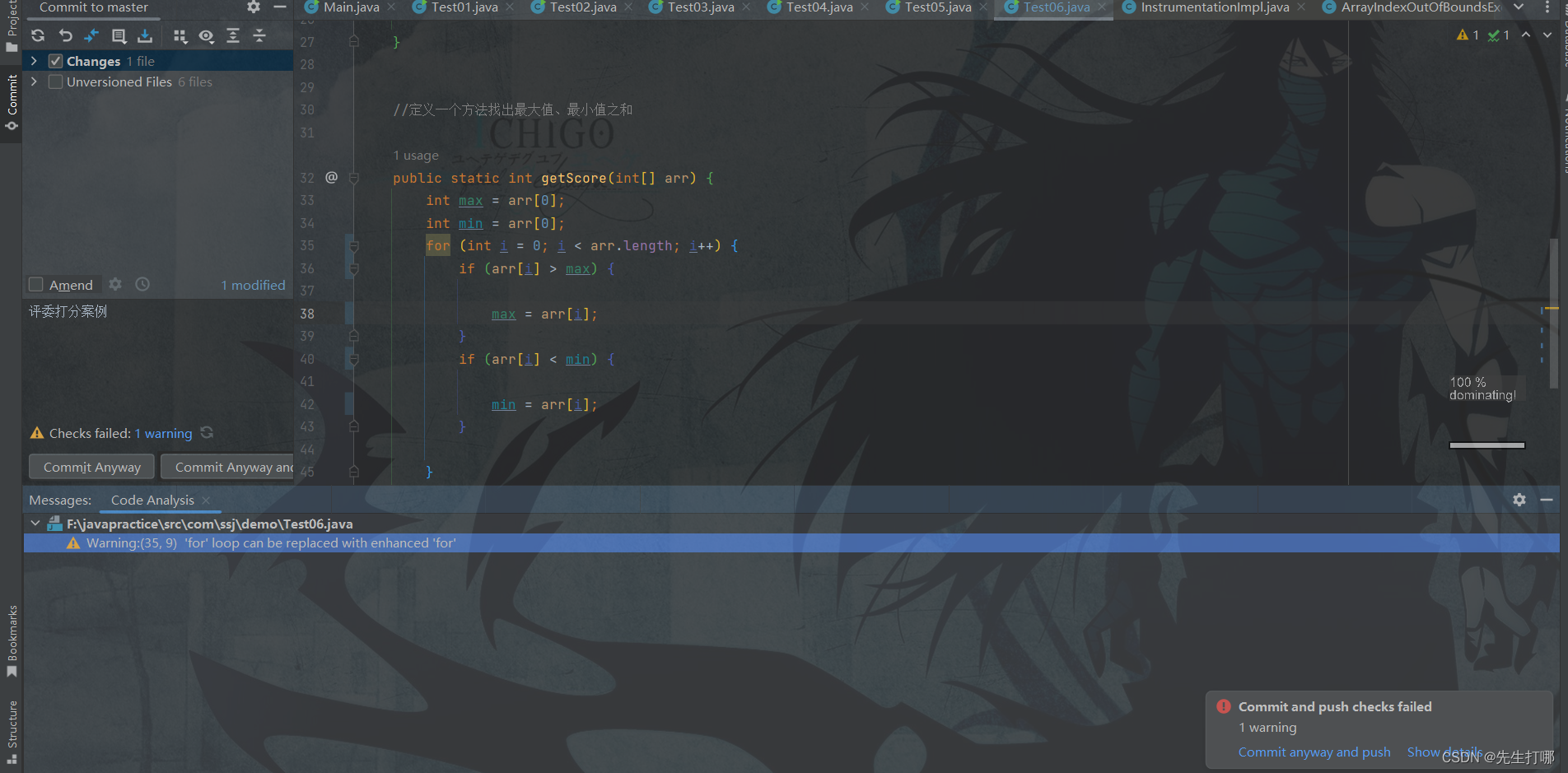The height and width of the screenshot is (773, 1568).
Task: Close the Test03.java editor tab
Action: 746,7
